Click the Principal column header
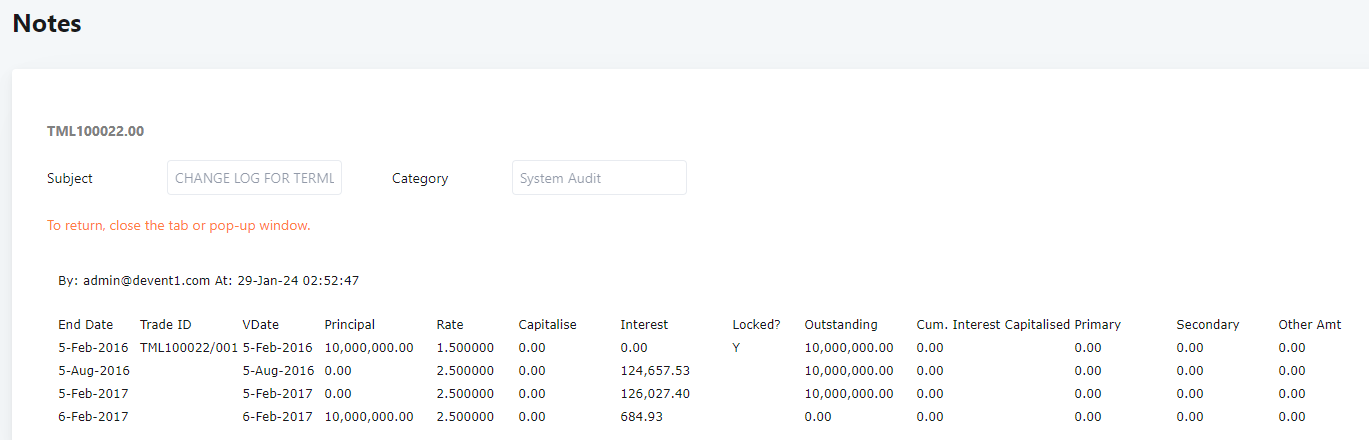Viewport: 1369px width, 440px height. coord(350,325)
